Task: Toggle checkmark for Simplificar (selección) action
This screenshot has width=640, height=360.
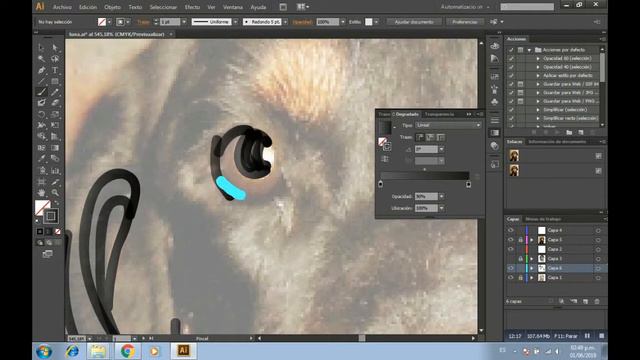Action: click(511, 110)
